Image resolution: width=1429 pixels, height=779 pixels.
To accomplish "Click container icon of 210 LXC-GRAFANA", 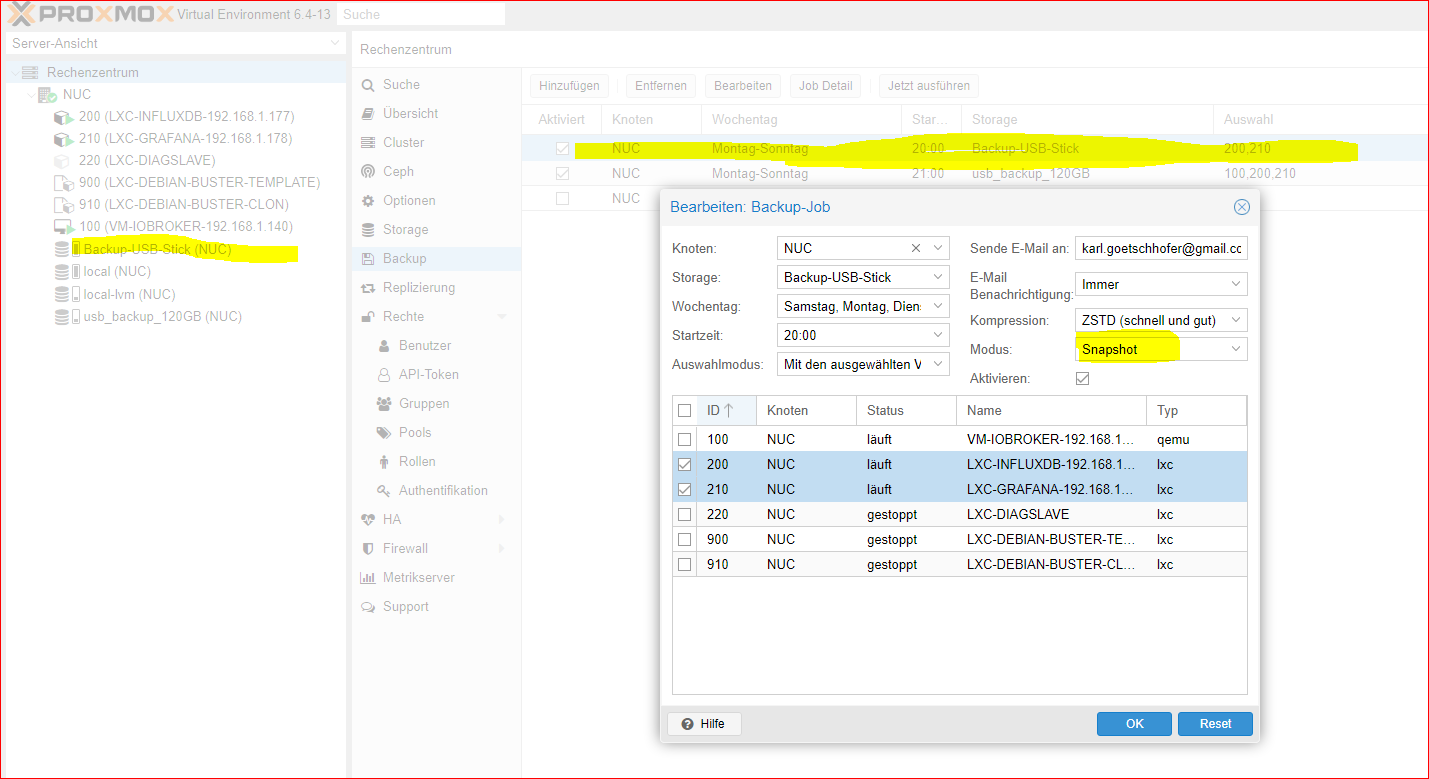I will pos(62,138).
